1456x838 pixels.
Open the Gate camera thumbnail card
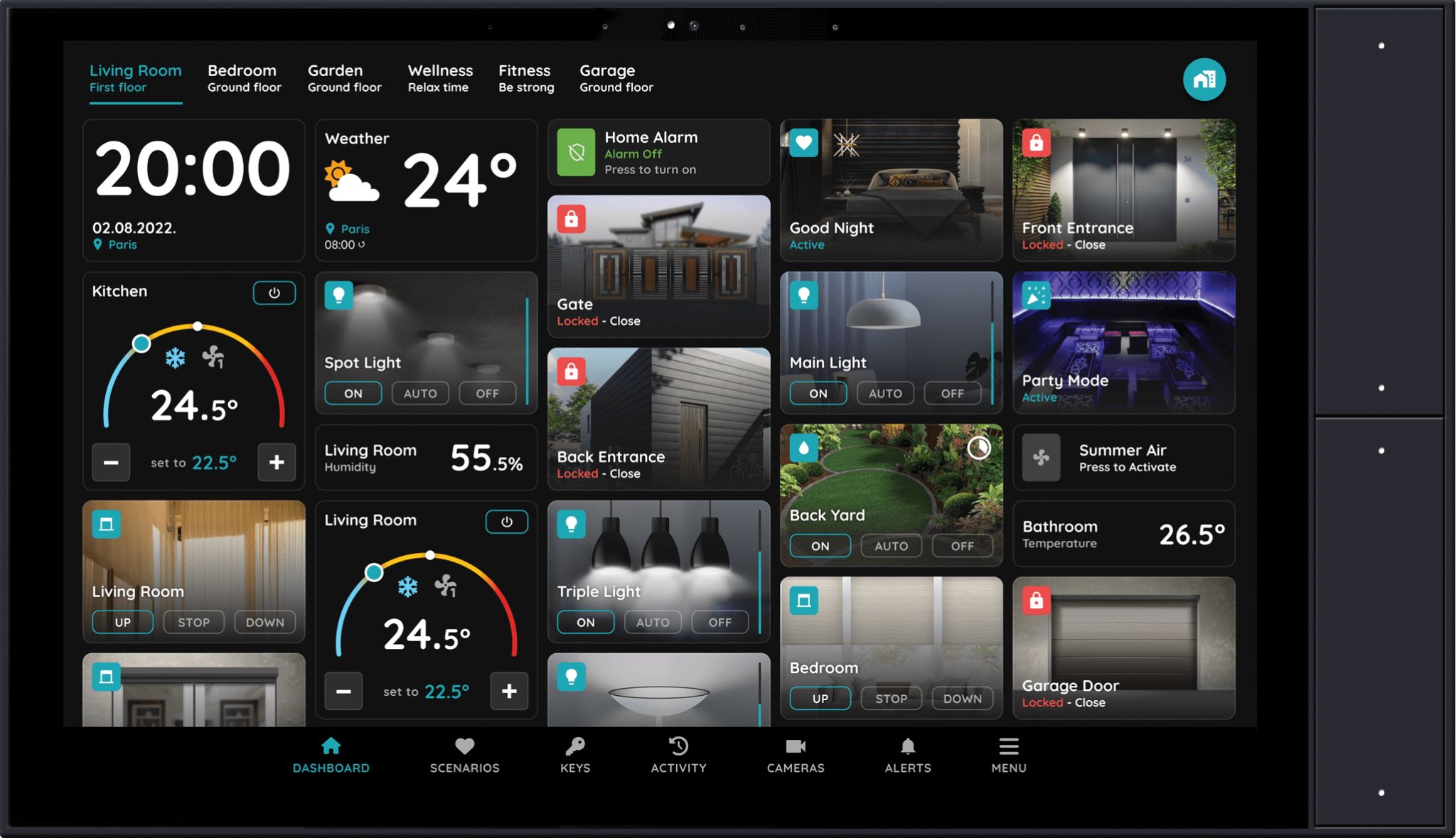pyautogui.click(x=658, y=266)
